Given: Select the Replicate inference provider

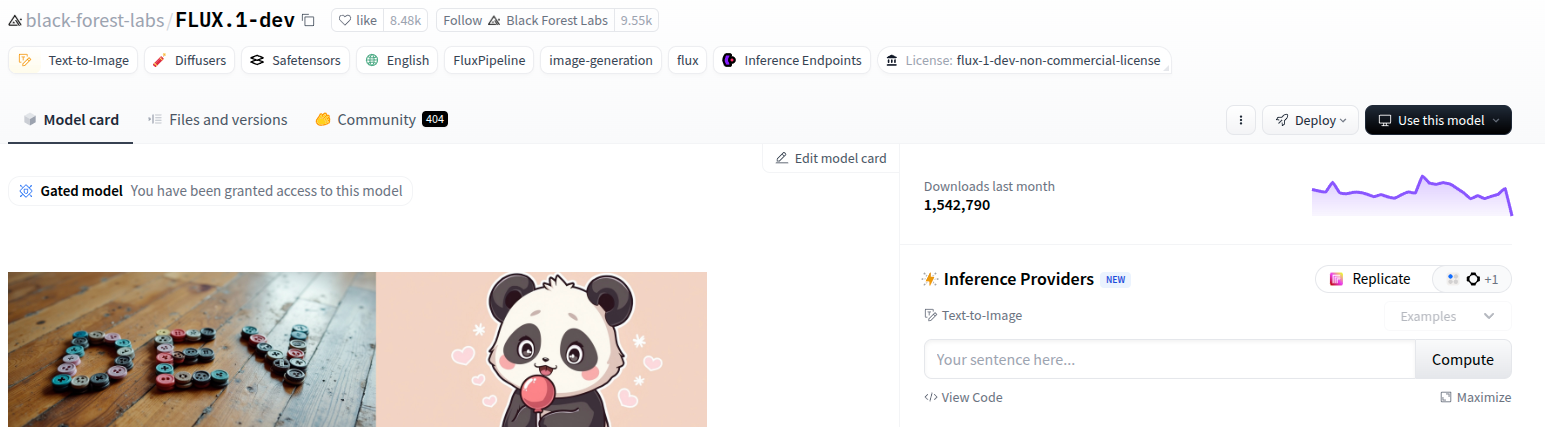Looking at the screenshot, I should 1370,279.
